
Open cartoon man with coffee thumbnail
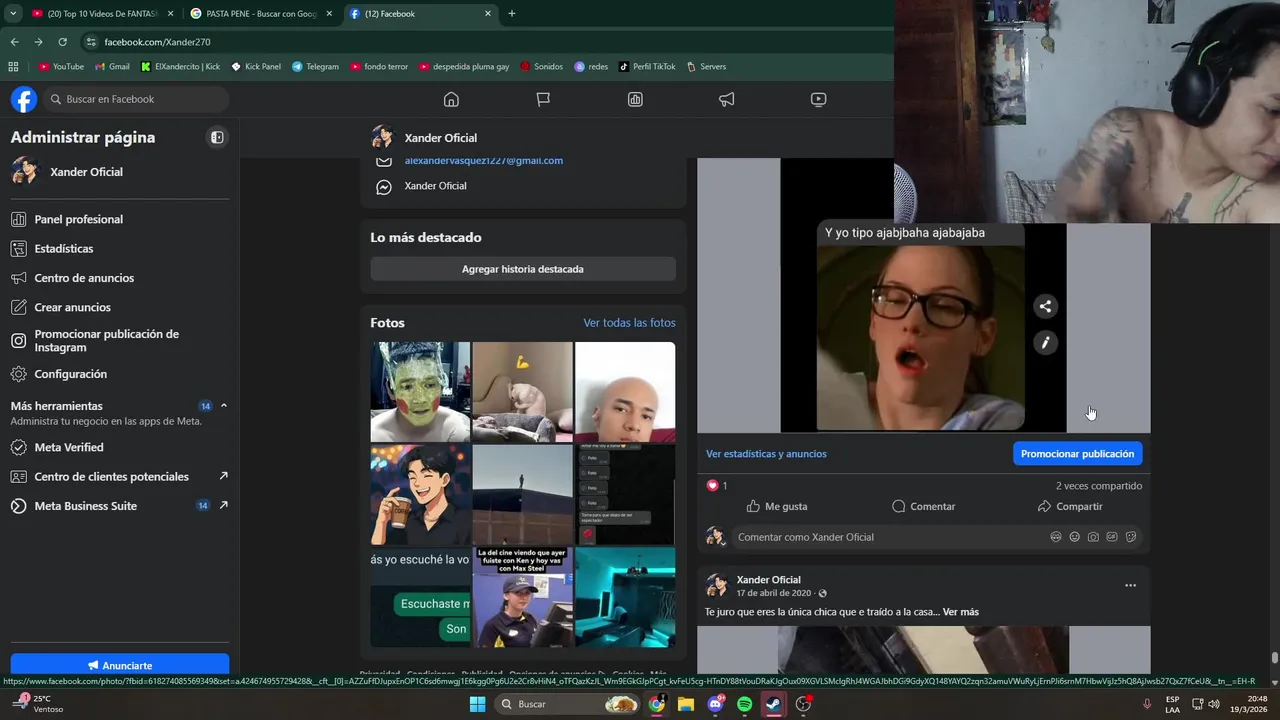[420, 494]
